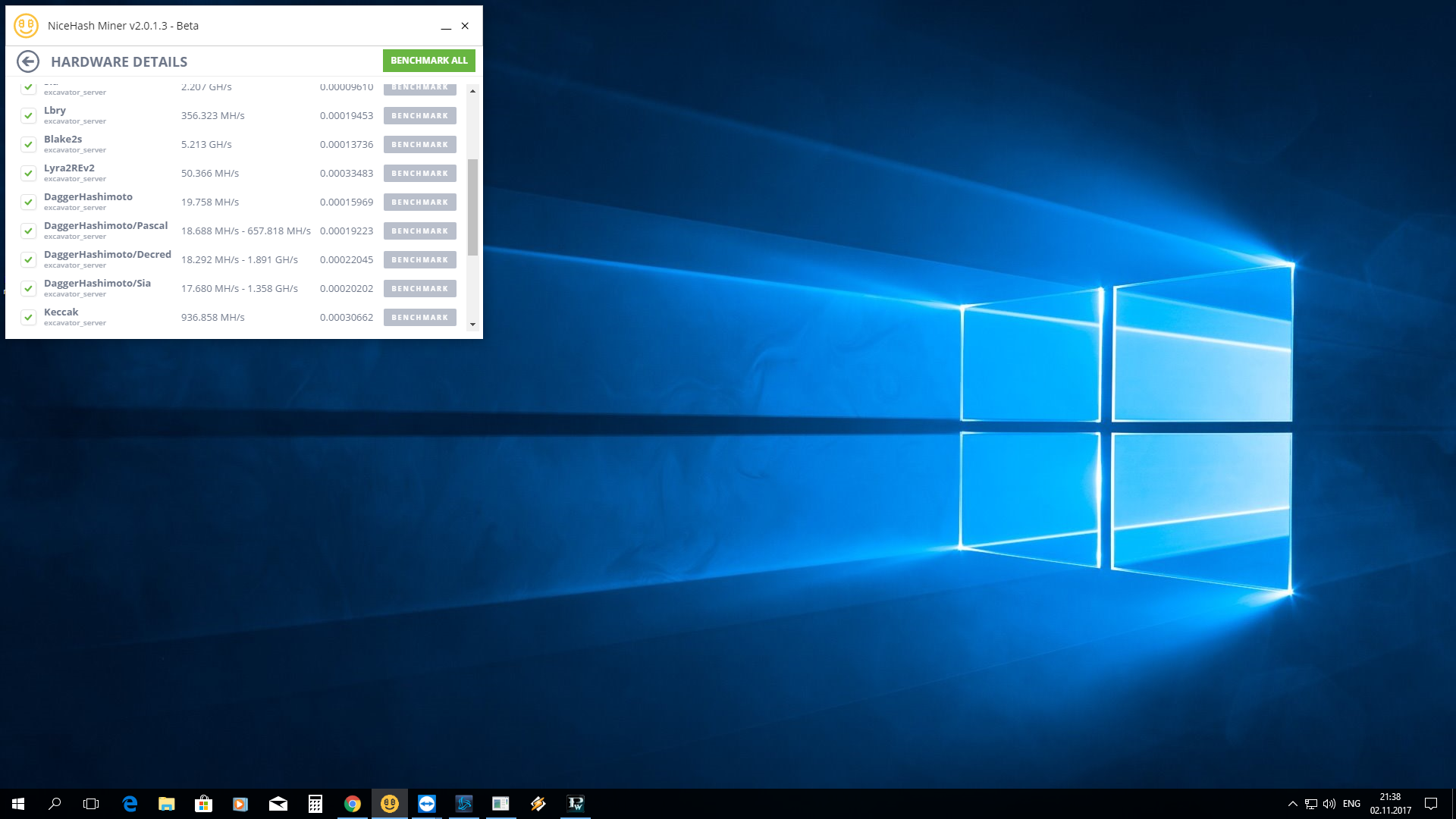1456x819 pixels.
Task: Open the Windows Start menu
Action: [18, 804]
